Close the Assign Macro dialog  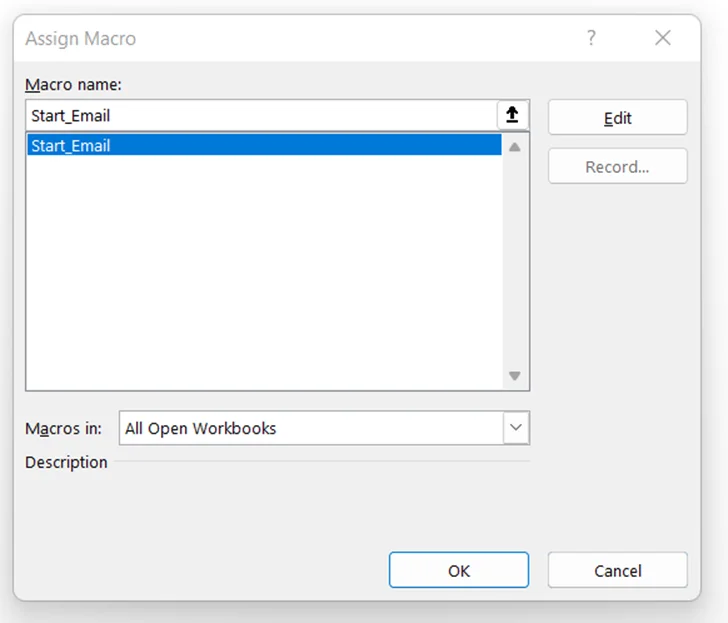(x=662, y=38)
